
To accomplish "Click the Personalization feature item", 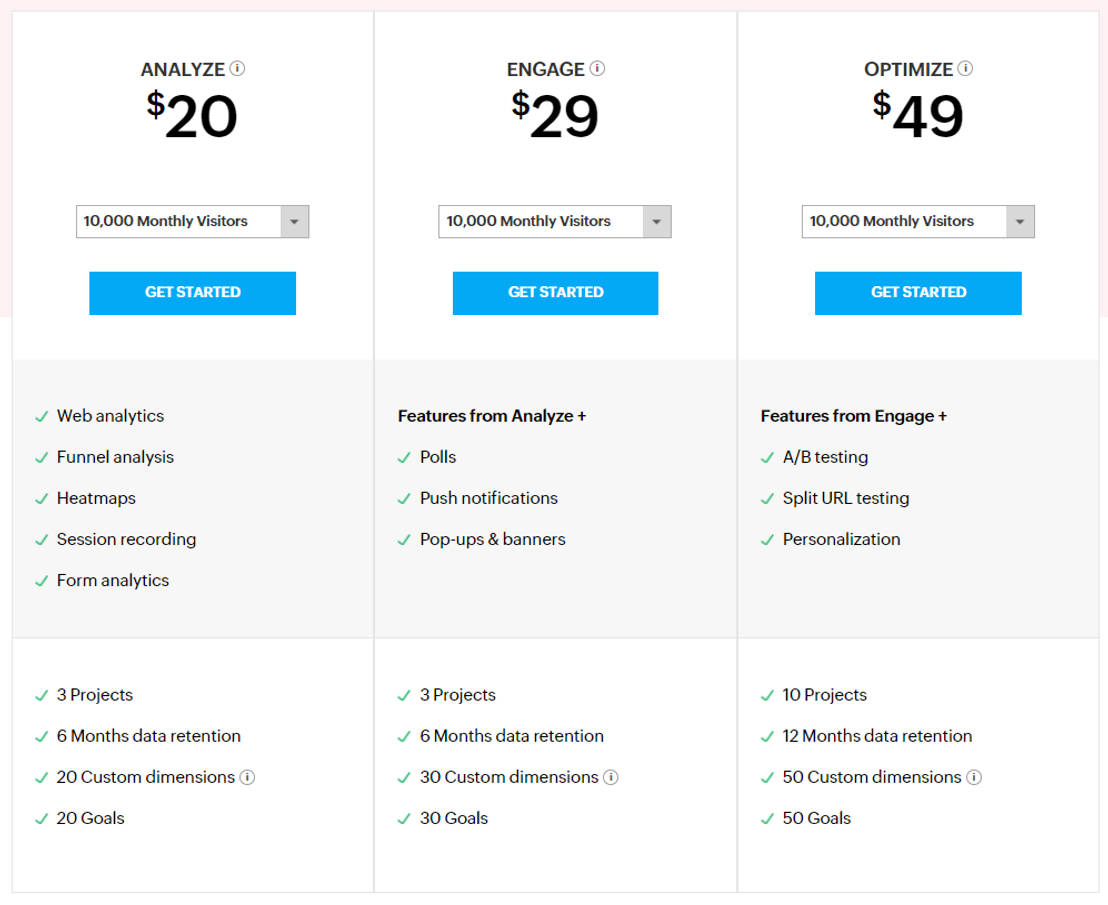I will tap(841, 539).
